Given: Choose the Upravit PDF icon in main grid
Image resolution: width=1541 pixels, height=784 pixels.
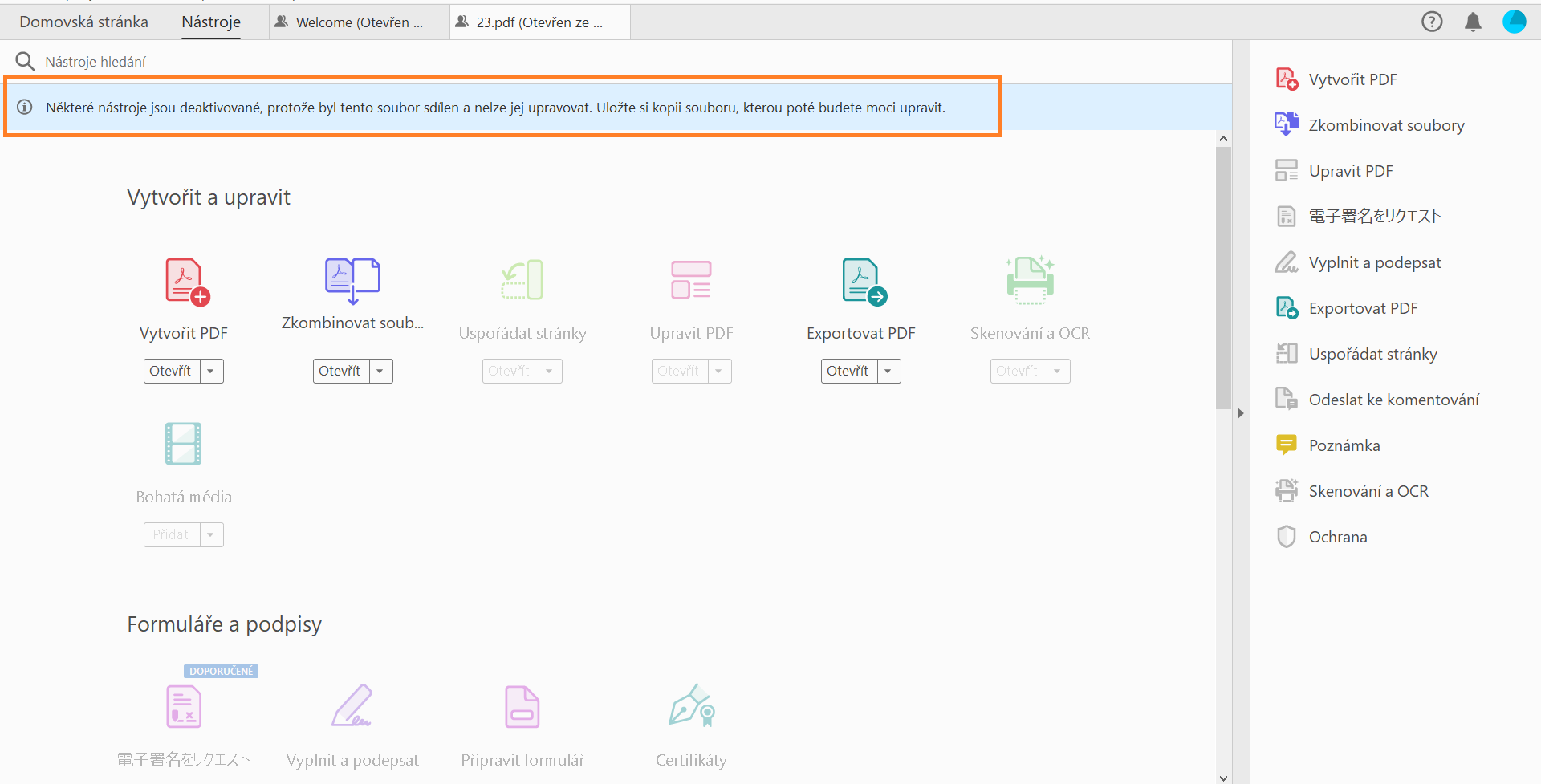Looking at the screenshot, I should [x=691, y=280].
